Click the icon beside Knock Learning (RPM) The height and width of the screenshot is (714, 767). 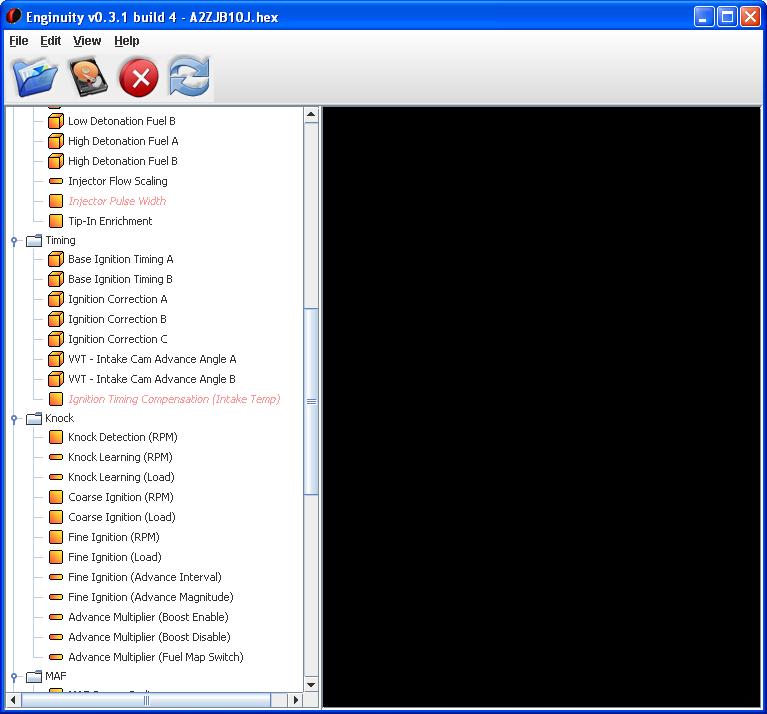click(56, 457)
